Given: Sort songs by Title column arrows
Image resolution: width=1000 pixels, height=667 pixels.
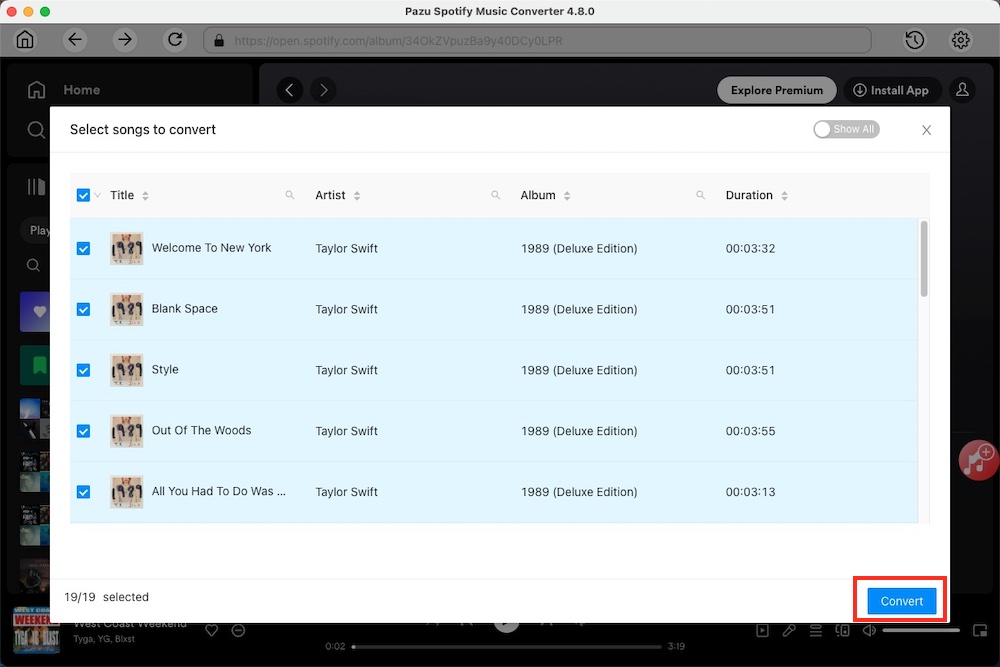Looking at the screenshot, I should pos(146,196).
